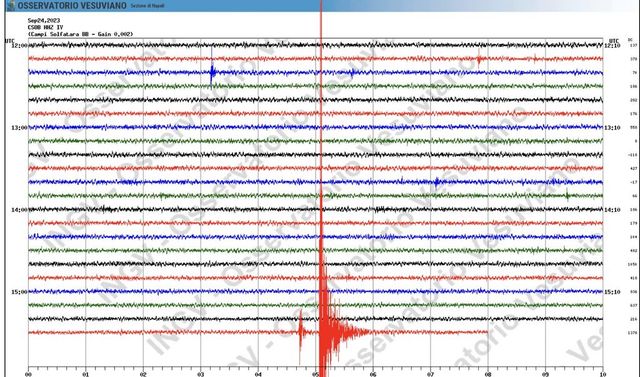
Task: Click the '10' minute axis label
Action: tap(602, 374)
